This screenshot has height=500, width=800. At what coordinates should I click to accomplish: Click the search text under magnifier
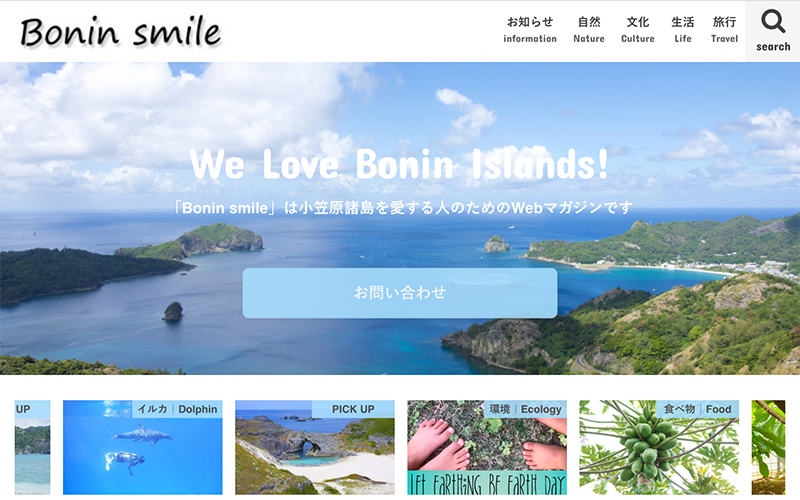773,46
